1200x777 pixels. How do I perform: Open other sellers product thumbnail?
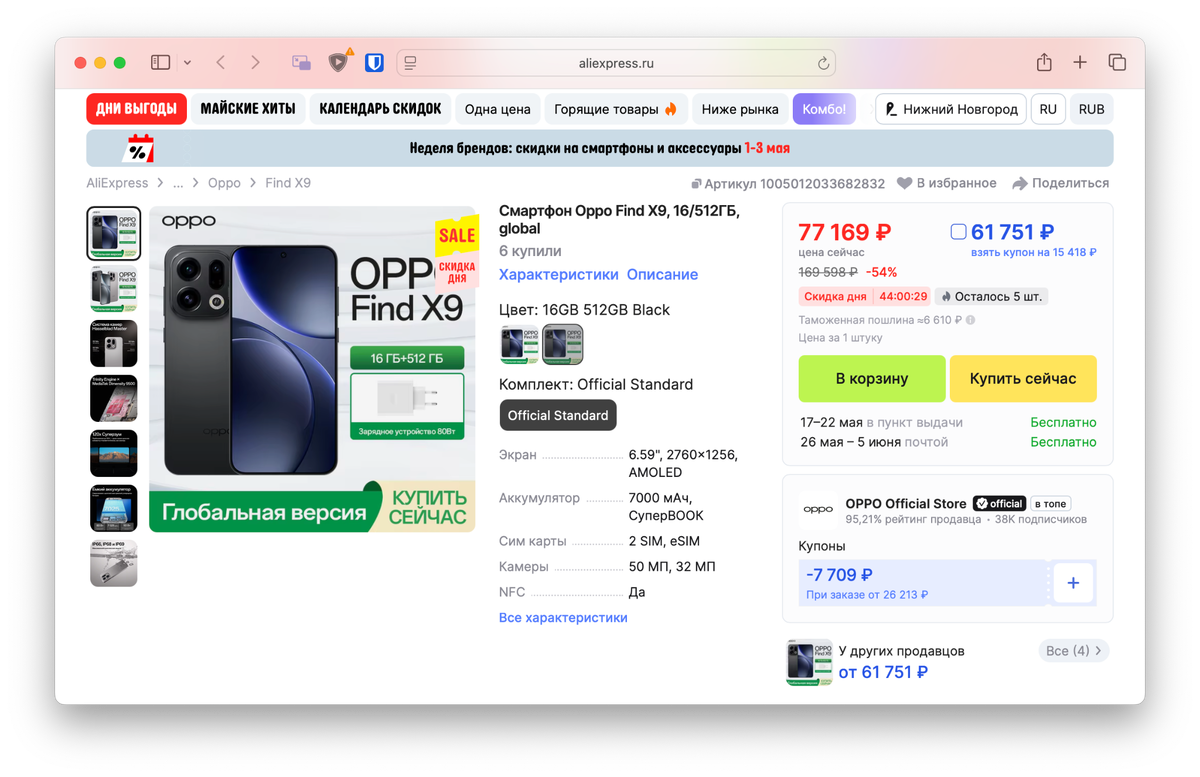[x=809, y=662]
